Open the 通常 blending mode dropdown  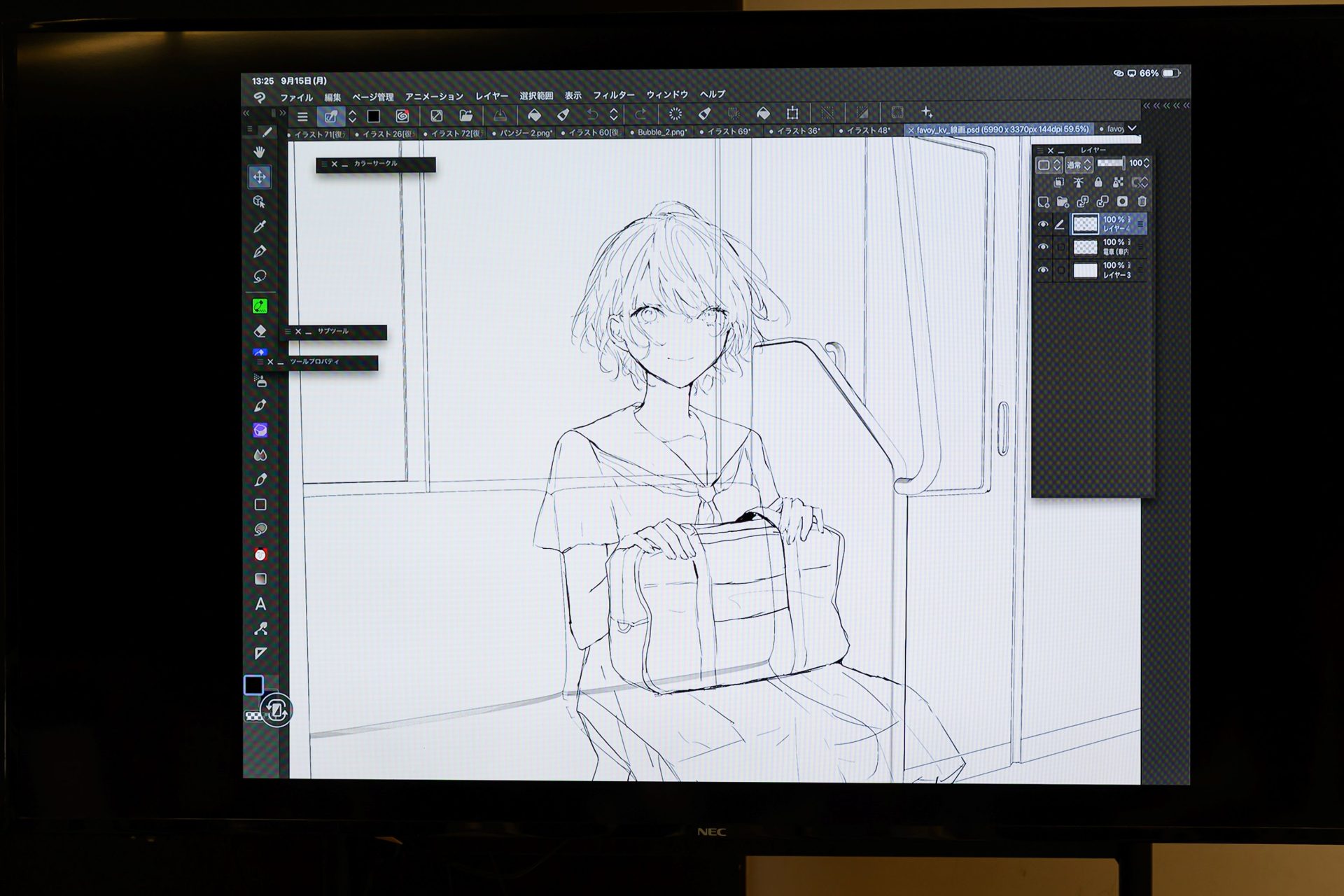pos(1078,165)
